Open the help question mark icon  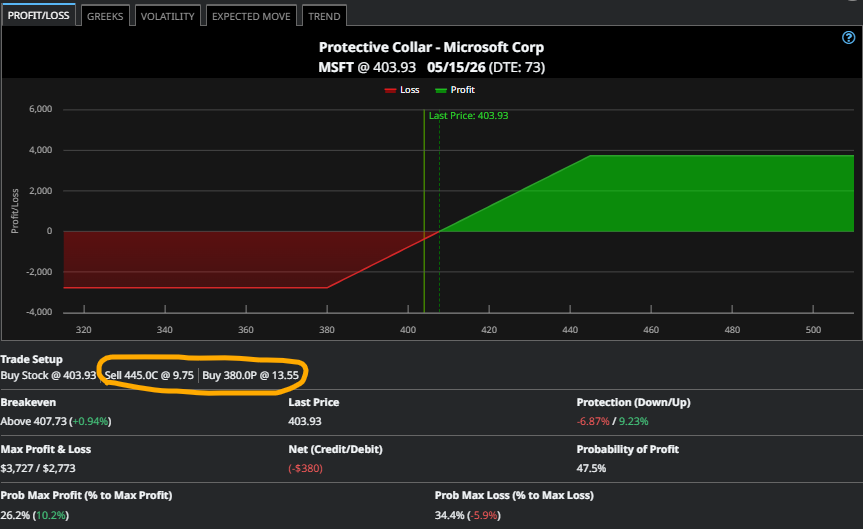tap(848, 37)
